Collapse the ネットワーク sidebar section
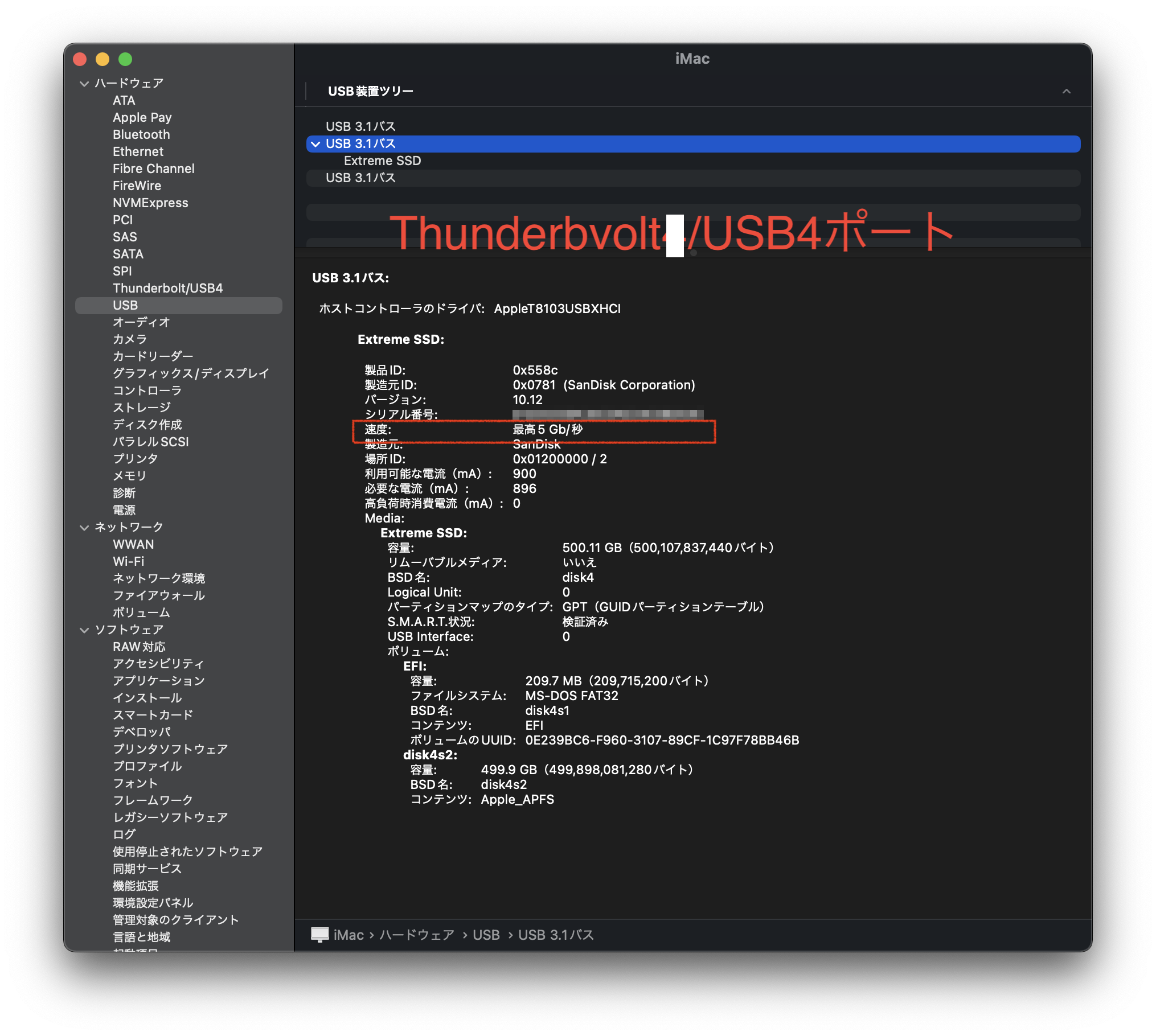 [x=84, y=528]
